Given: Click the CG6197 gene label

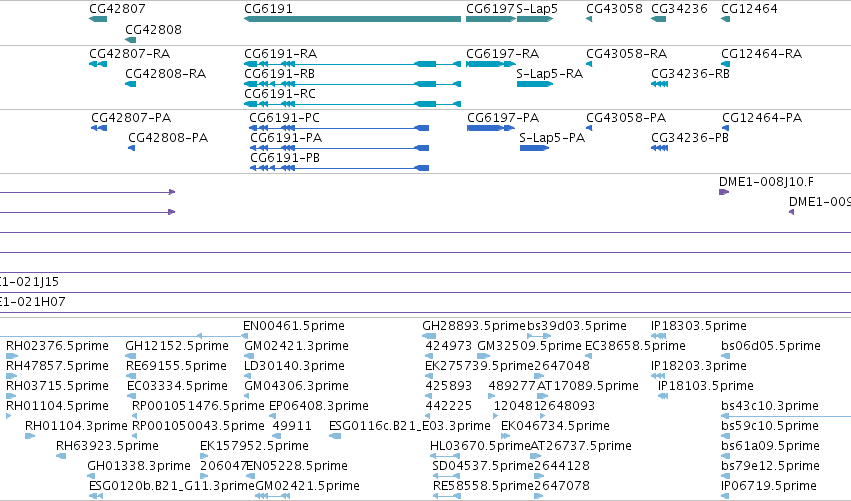Looking at the screenshot, I should click(490, 9).
